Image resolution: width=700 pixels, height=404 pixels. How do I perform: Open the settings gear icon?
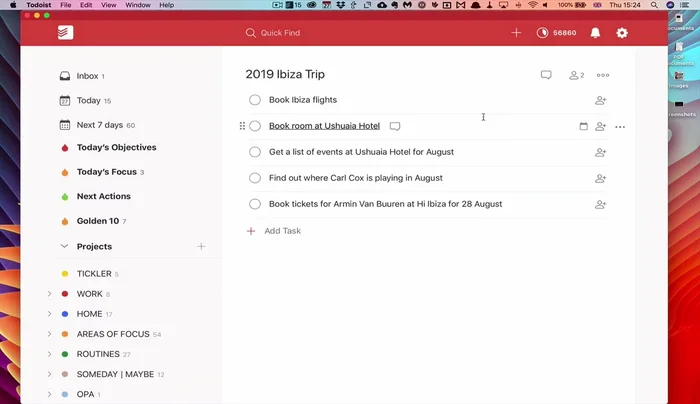pos(622,33)
